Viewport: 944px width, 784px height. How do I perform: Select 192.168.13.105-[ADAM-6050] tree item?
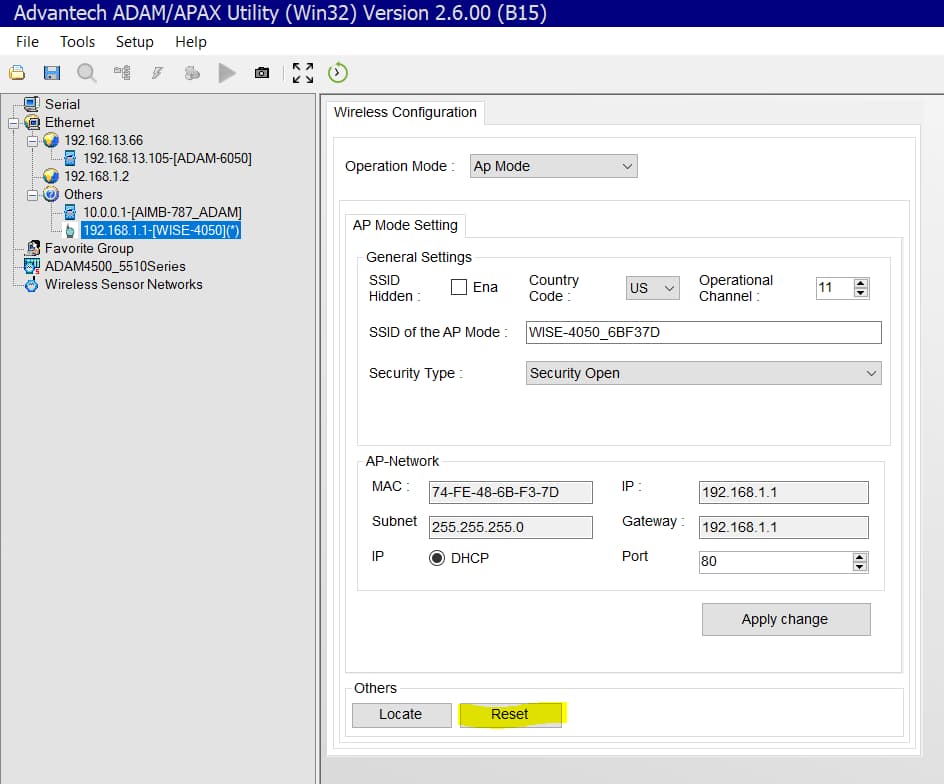[167, 158]
